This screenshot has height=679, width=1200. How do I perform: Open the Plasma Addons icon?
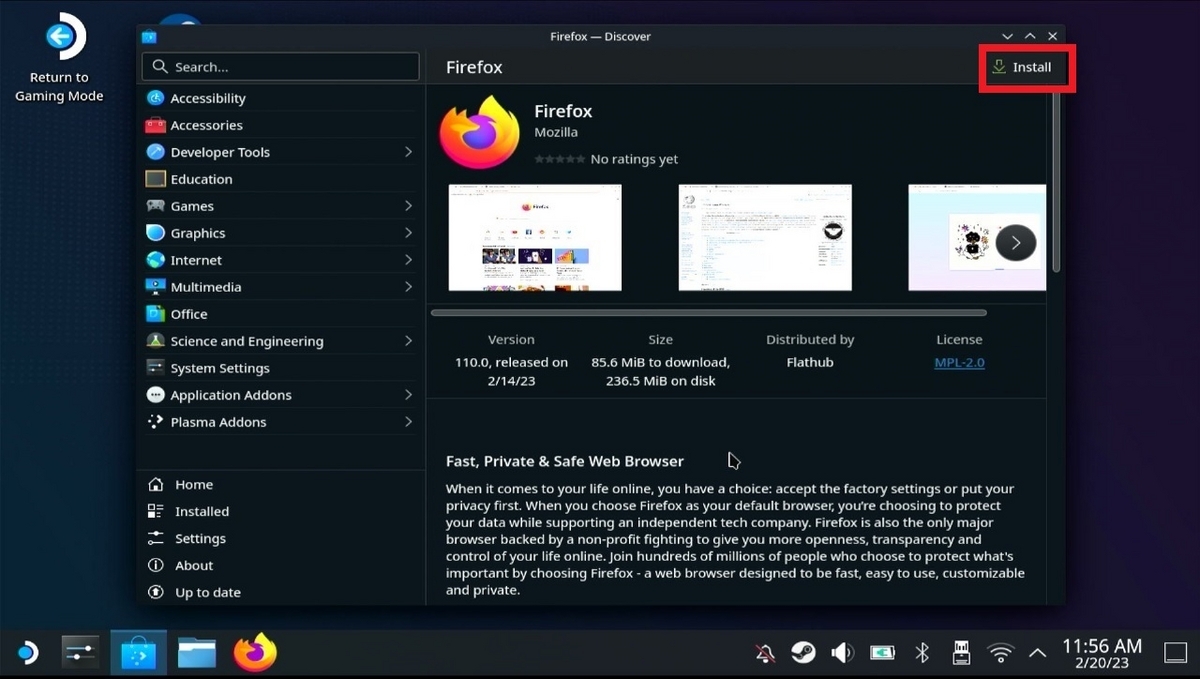tap(155, 422)
